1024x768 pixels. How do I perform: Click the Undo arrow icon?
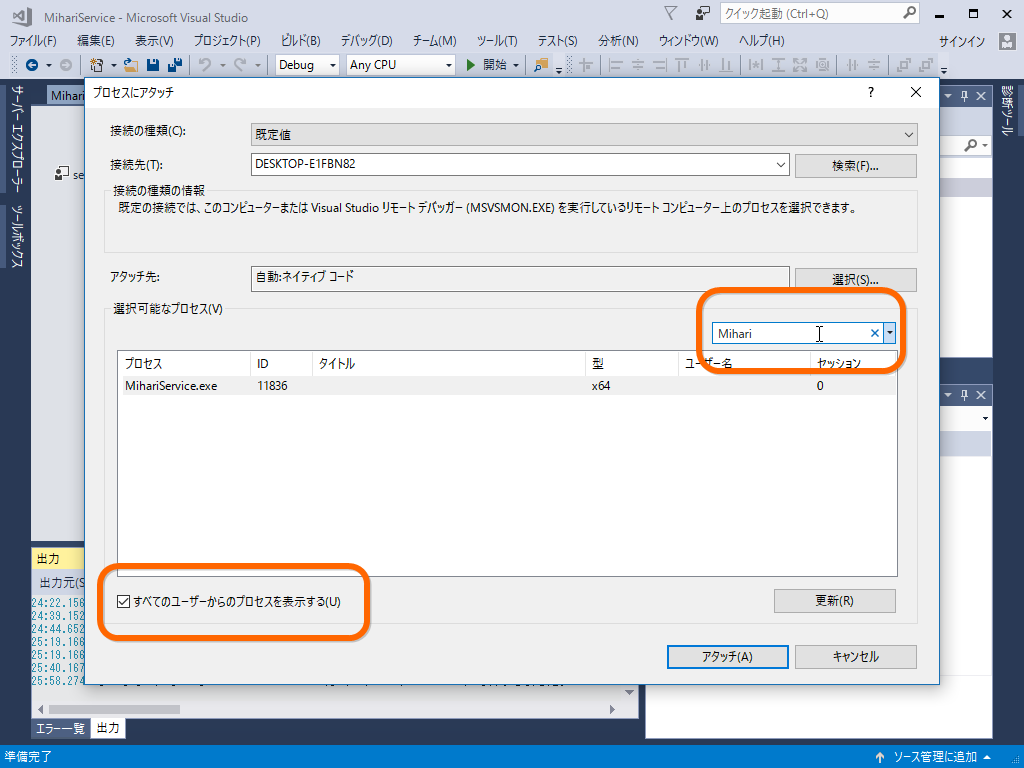pos(204,65)
